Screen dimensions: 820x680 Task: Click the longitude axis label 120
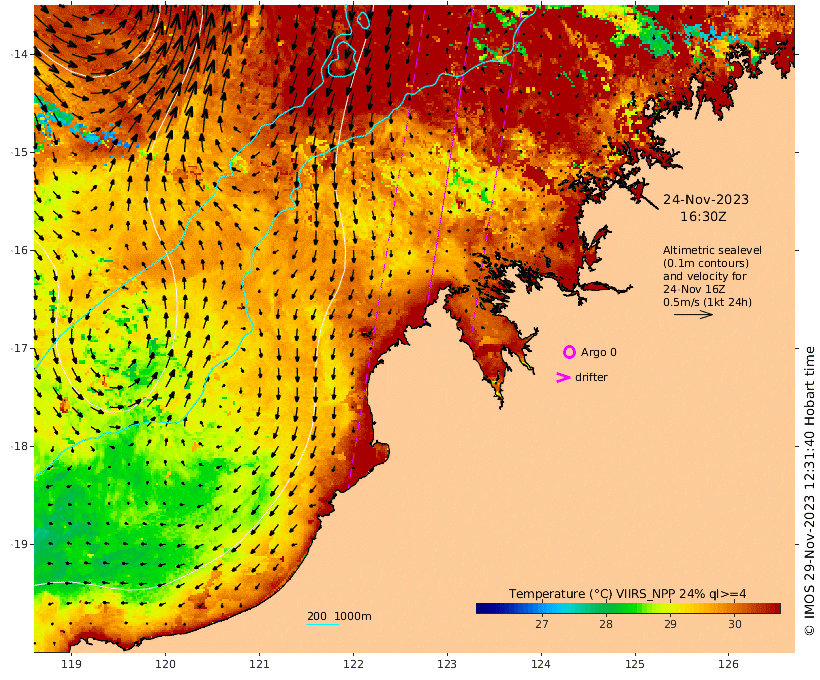165,664
